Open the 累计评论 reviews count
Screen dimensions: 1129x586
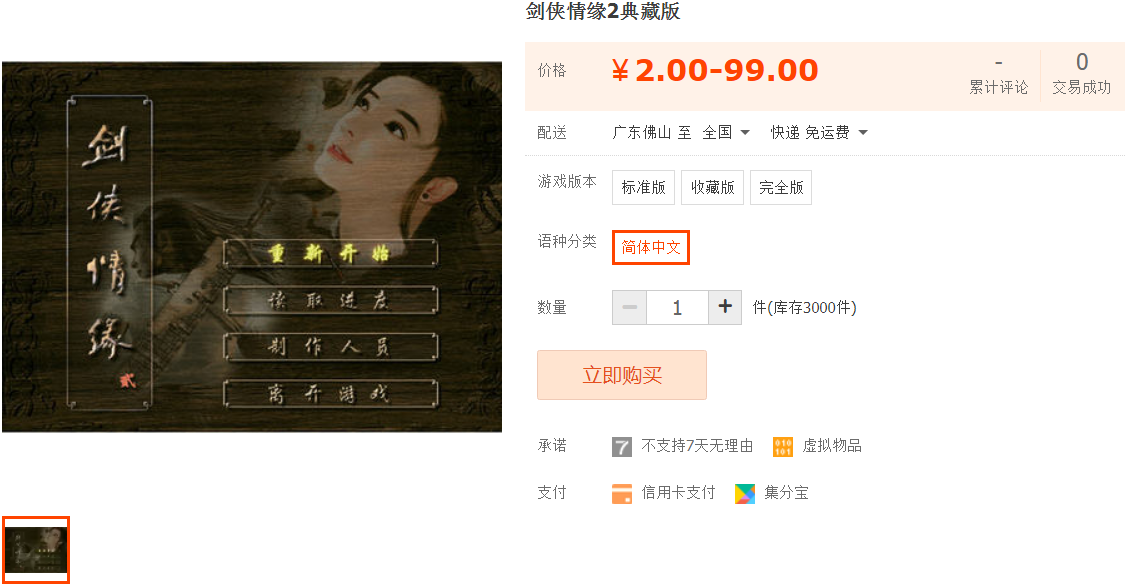(998, 76)
